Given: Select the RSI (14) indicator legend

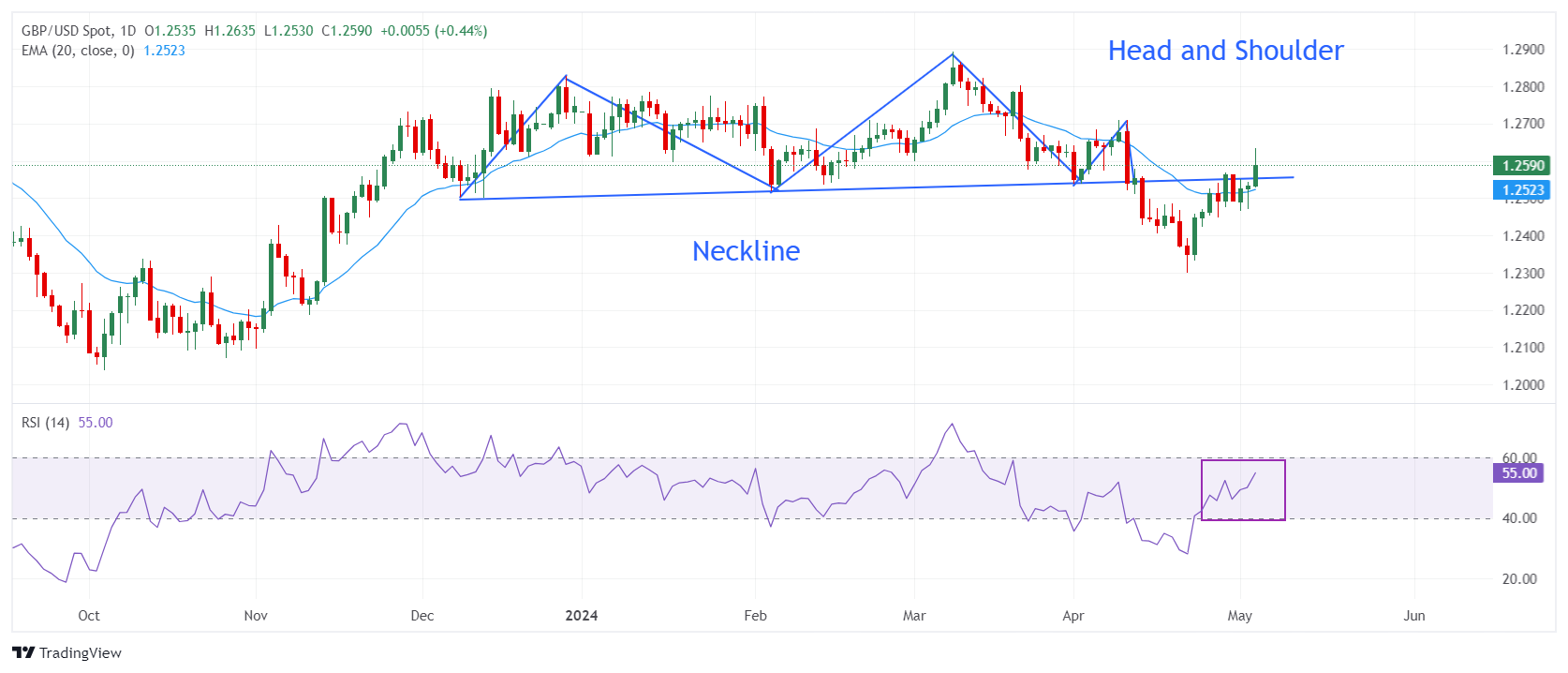Looking at the screenshot, I should 45,423.
